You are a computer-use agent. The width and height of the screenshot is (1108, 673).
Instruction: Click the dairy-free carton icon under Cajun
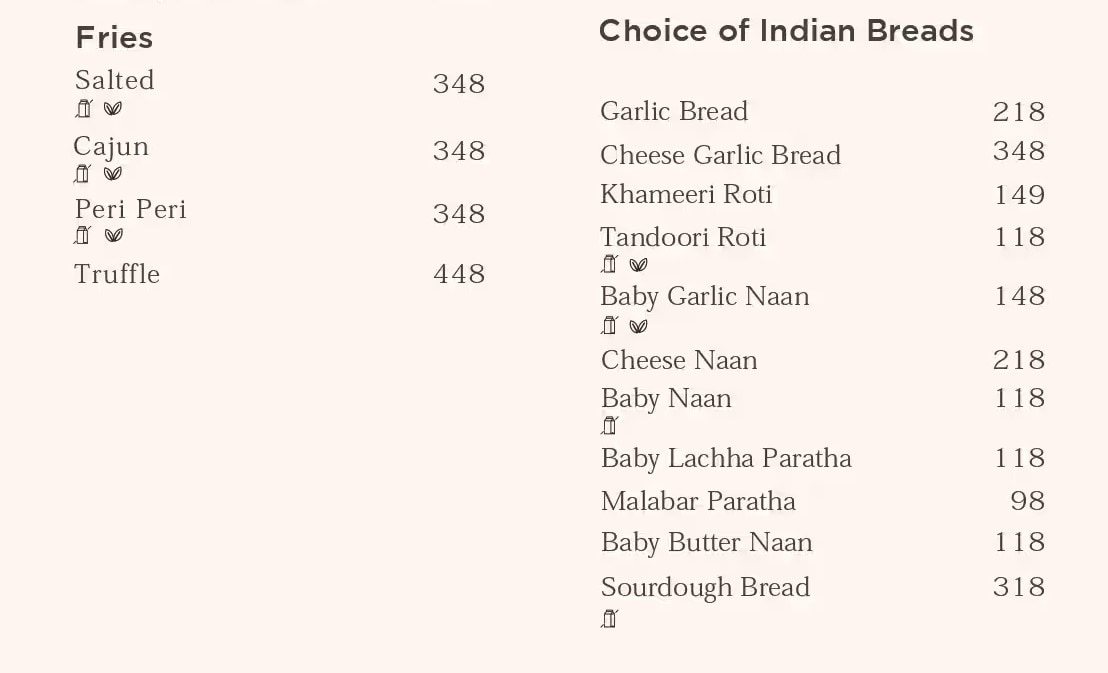coord(83,174)
